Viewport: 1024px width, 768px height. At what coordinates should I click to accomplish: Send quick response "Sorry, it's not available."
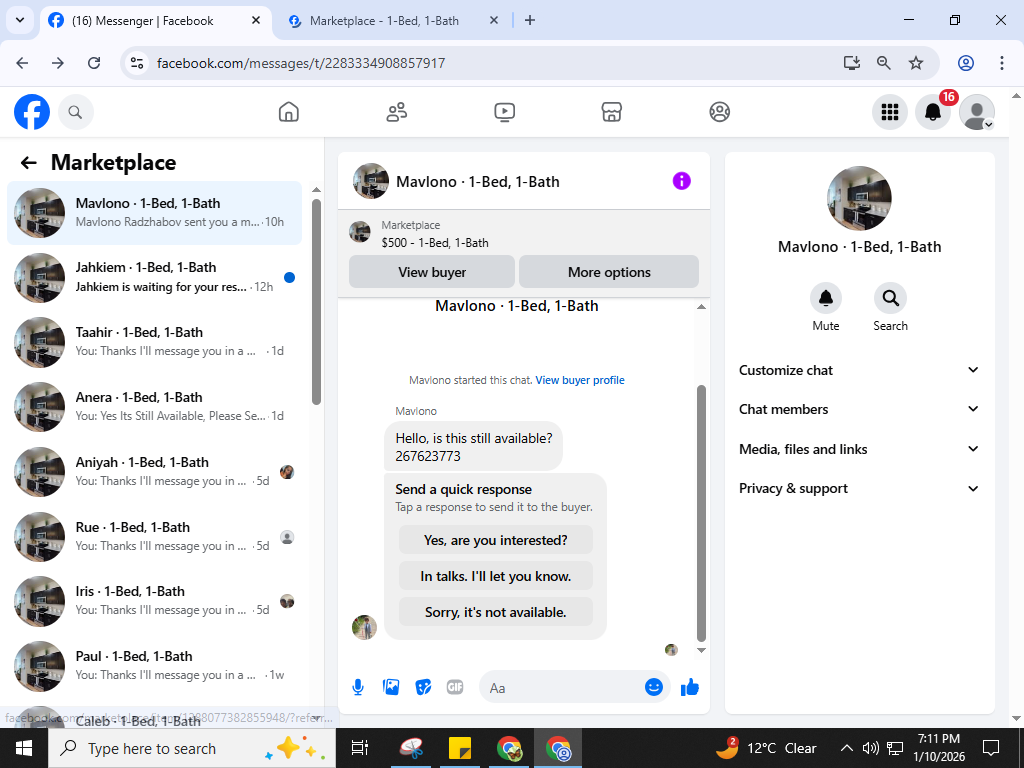click(496, 612)
